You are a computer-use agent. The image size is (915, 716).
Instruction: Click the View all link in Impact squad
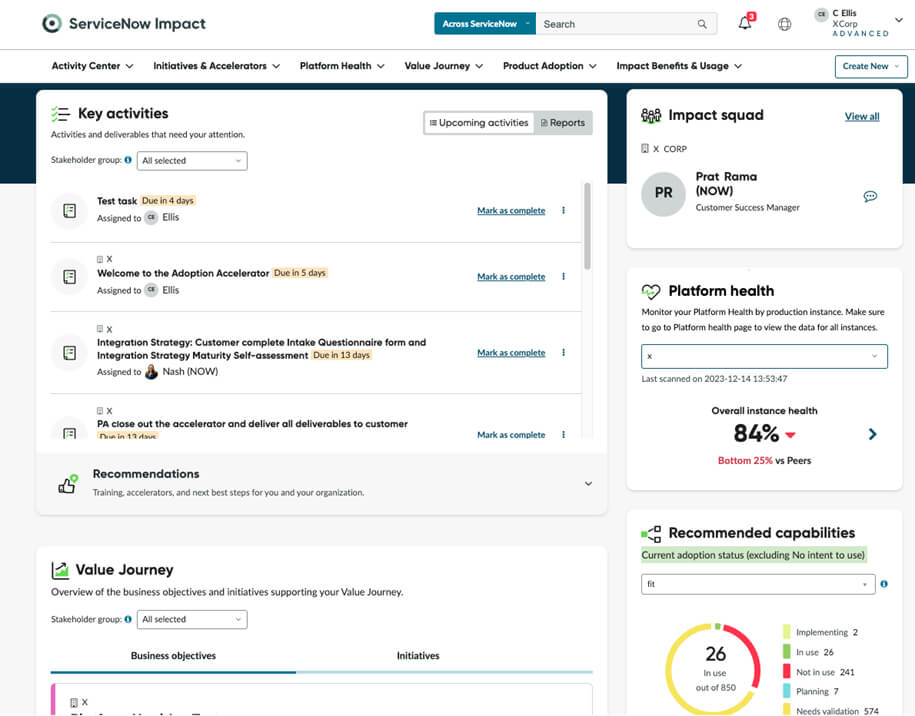coord(861,115)
